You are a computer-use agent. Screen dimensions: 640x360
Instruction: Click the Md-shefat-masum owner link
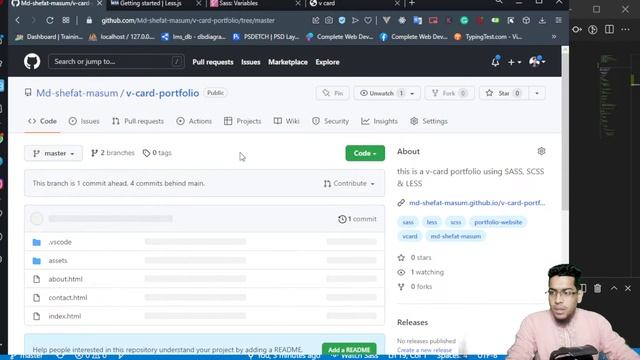coord(77,93)
